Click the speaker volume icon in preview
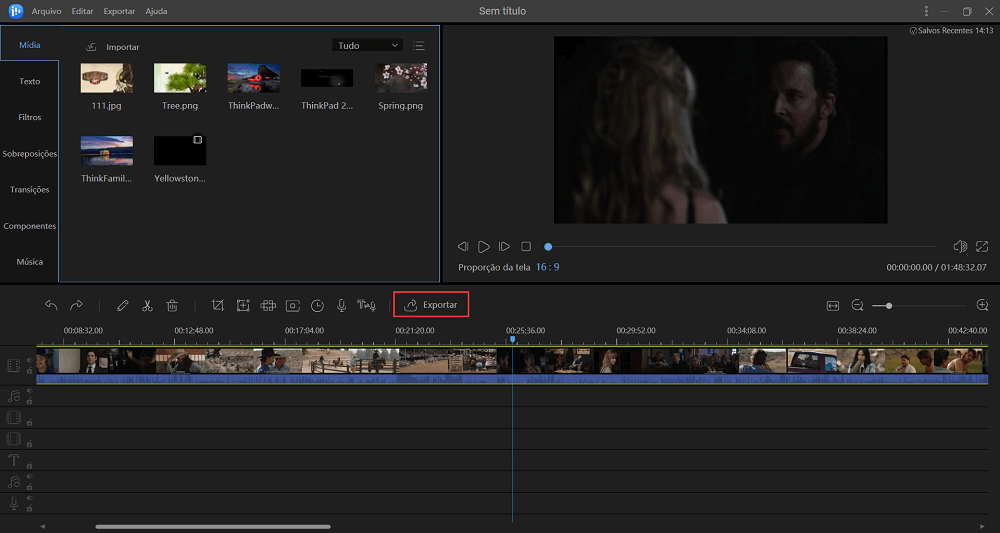The height and width of the screenshot is (533, 1000). point(960,246)
